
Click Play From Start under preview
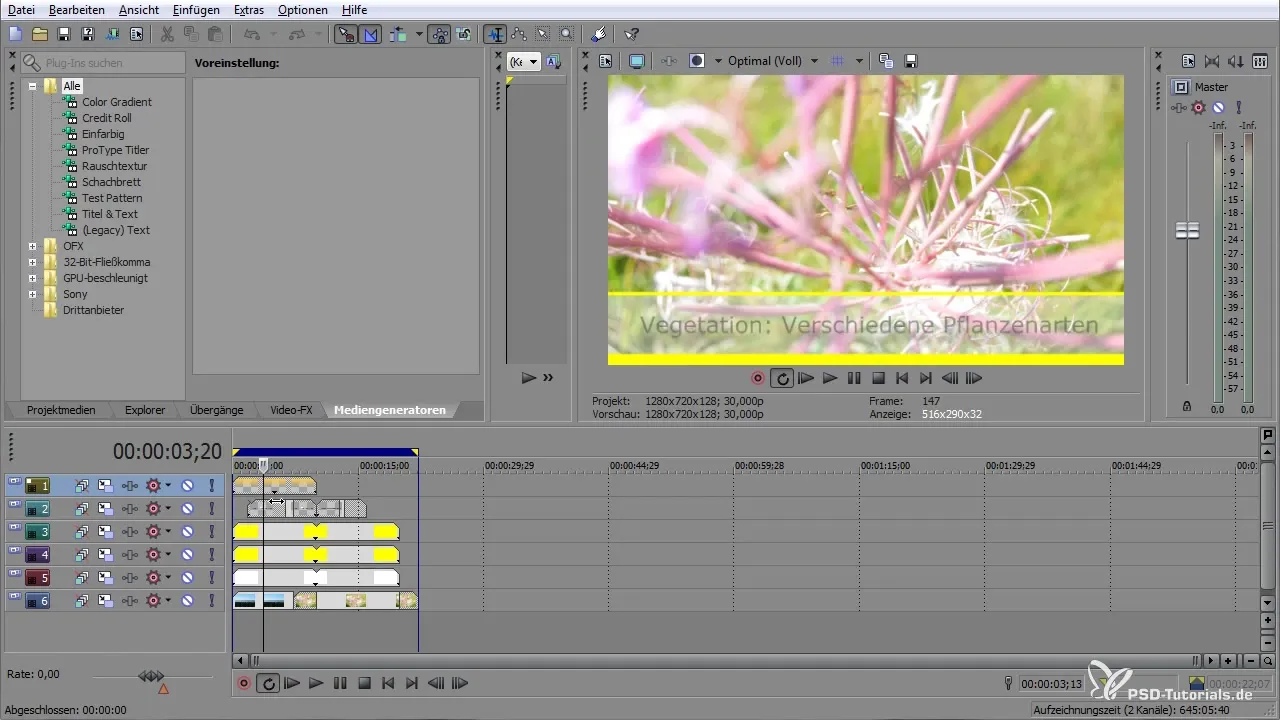[806, 378]
